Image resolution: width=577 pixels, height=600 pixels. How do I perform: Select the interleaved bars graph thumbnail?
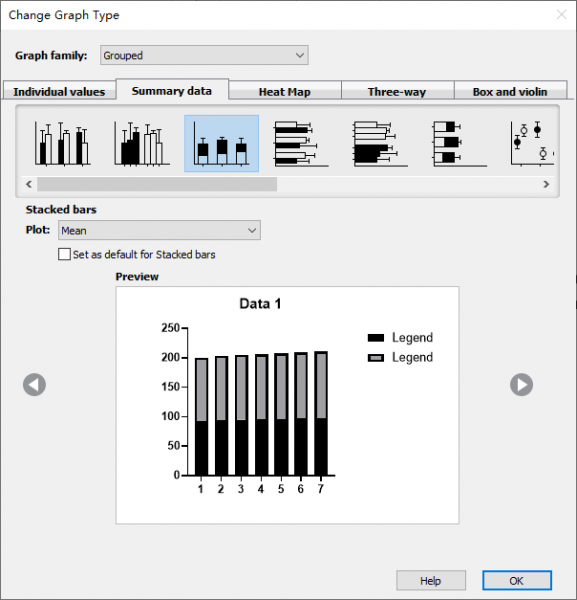tap(63, 143)
